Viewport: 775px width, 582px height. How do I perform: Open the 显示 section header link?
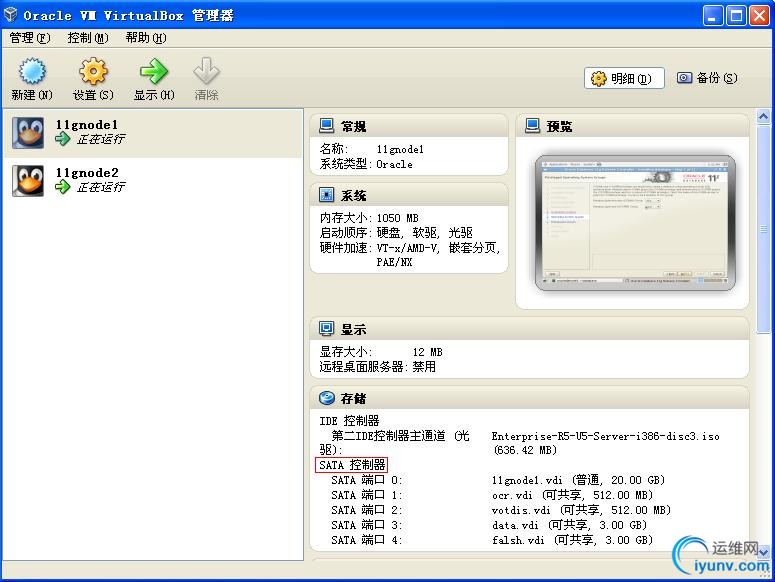click(353, 330)
